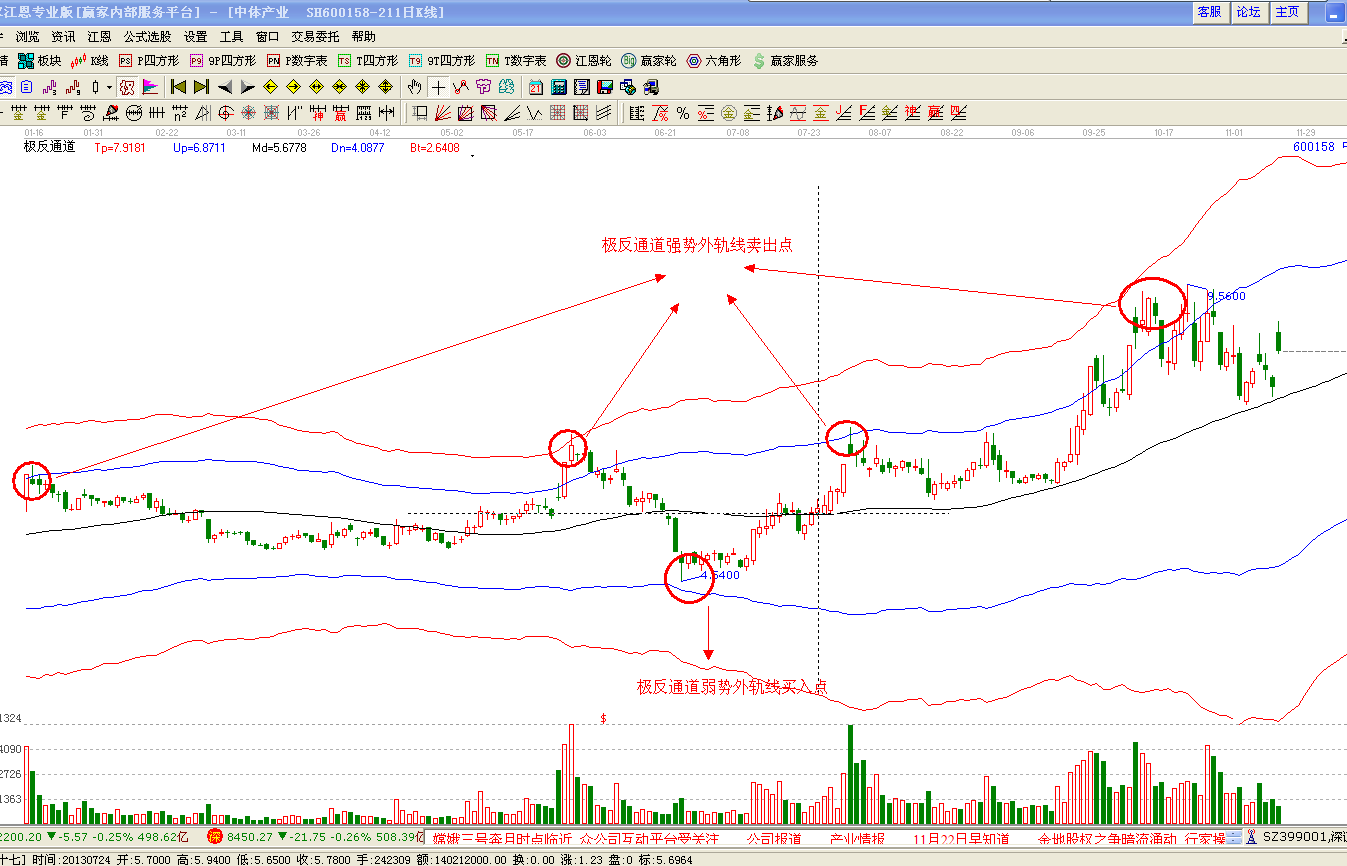1347x866 pixels.
Task: Jump to first bar with skip-start arrow
Action: pos(179,87)
